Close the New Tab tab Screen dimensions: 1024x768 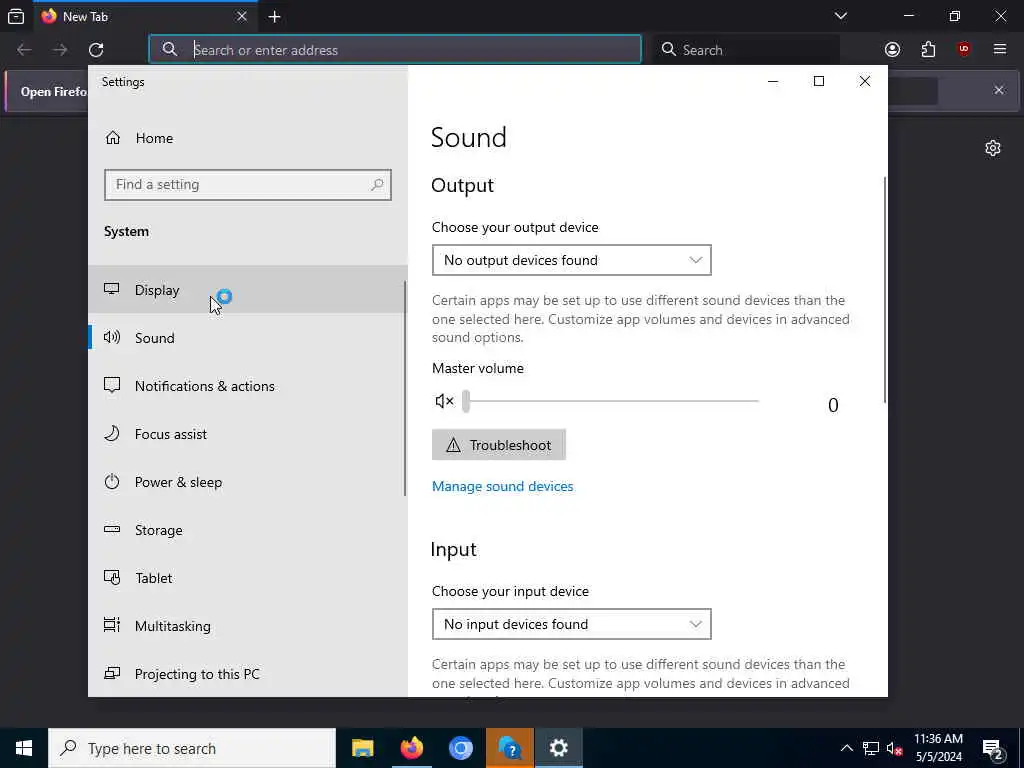tap(242, 16)
